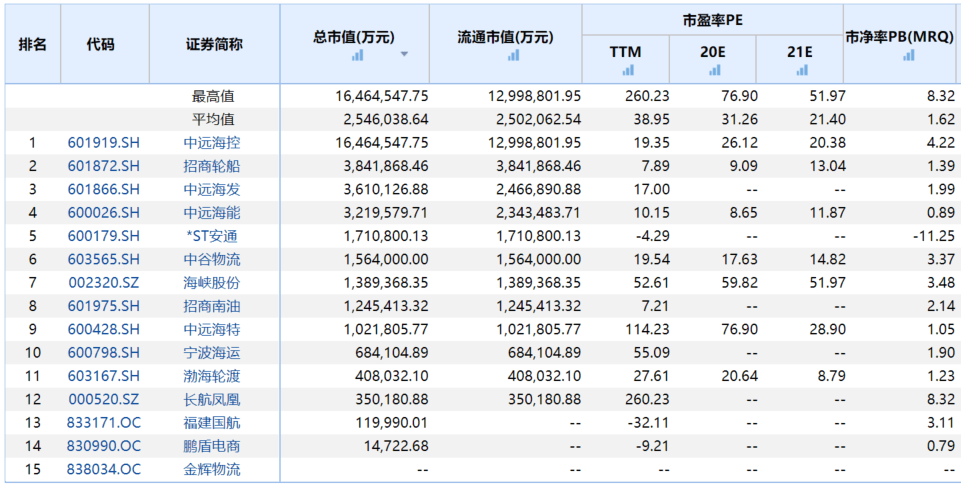Click PB value 4.22 for 中远海控

point(941,143)
